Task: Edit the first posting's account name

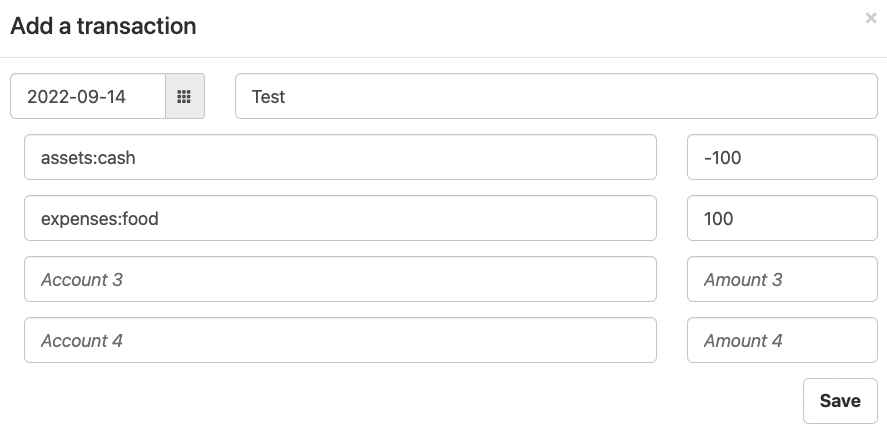Action: coord(340,158)
